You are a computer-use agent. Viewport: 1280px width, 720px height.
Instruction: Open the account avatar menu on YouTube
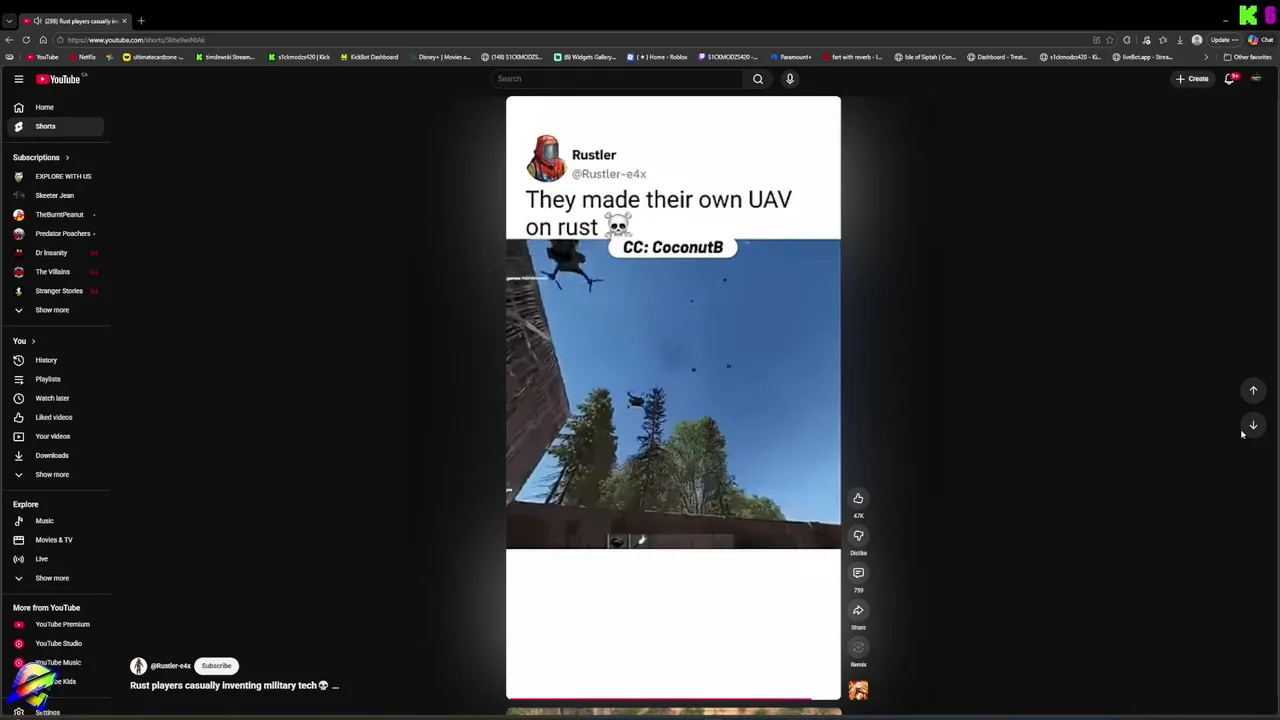1257,79
